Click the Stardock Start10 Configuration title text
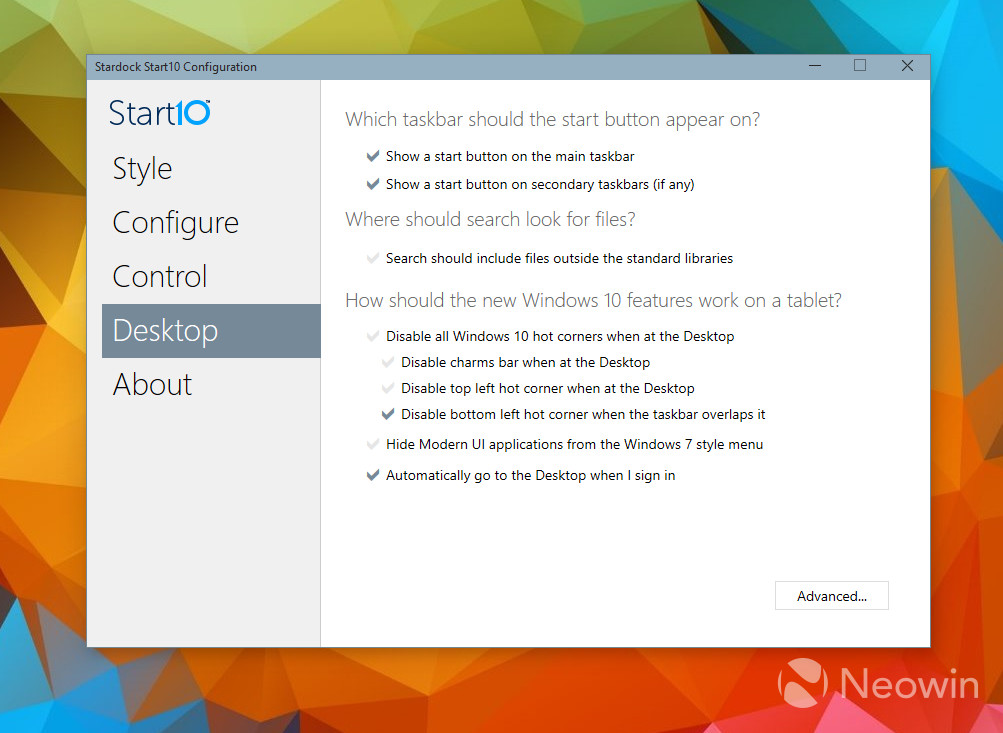The width and height of the screenshot is (1003, 733). pos(176,67)
